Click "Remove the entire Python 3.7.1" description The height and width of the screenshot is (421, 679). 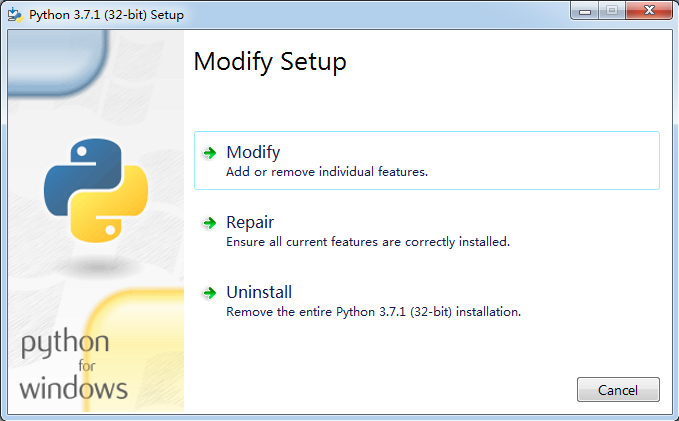374,312
